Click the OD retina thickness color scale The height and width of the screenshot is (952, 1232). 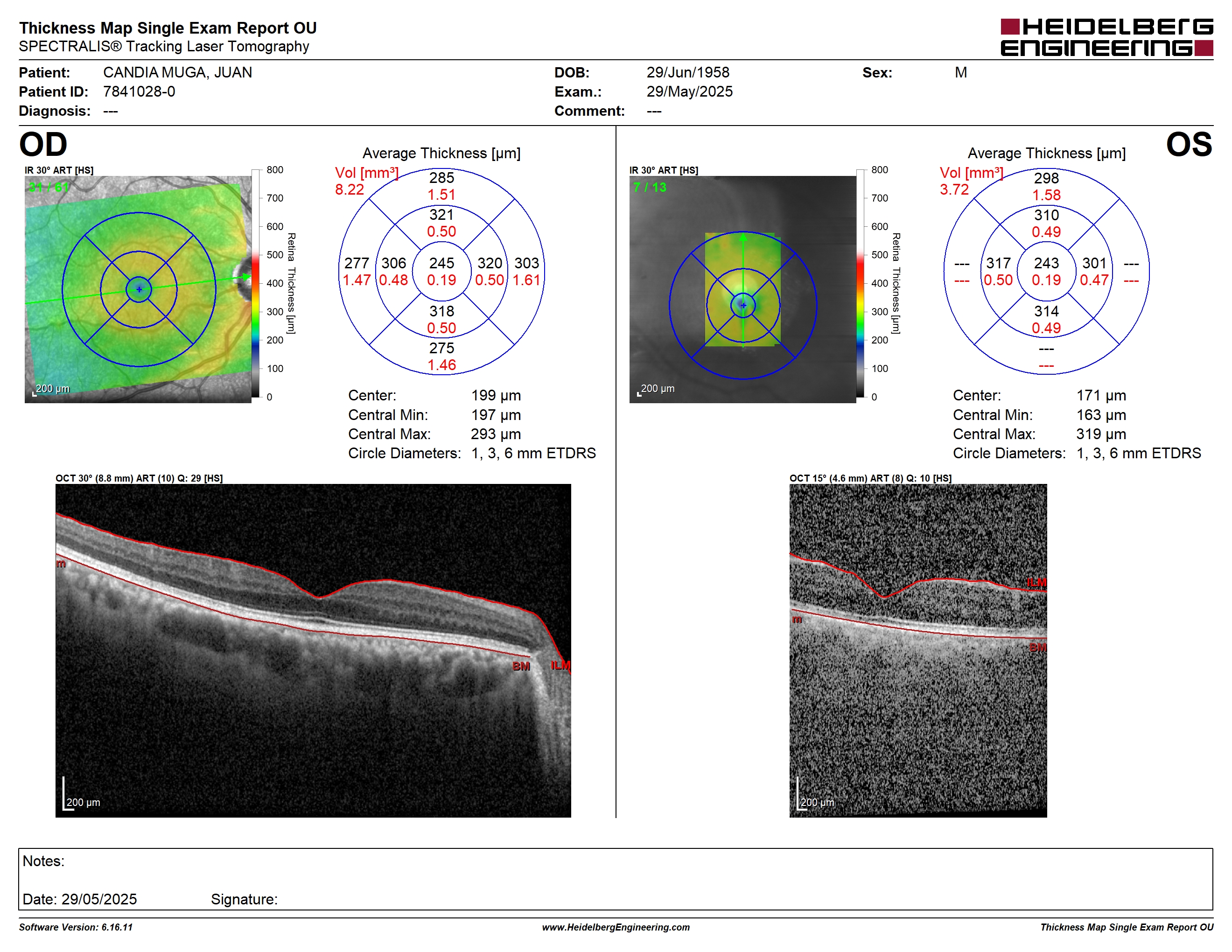point(256,283)
